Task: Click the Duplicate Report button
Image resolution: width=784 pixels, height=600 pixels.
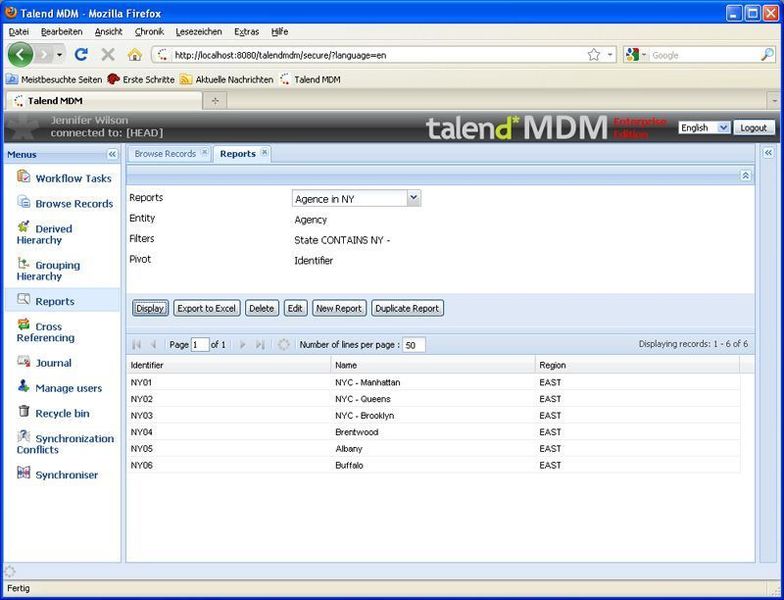Action: (x=406, y=308)
